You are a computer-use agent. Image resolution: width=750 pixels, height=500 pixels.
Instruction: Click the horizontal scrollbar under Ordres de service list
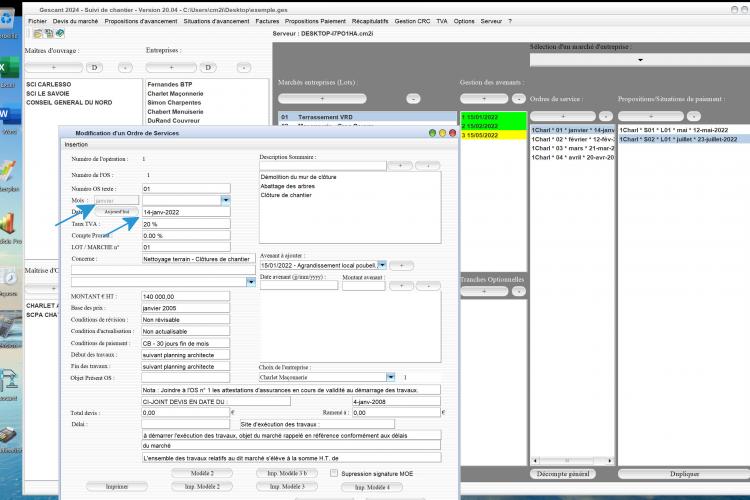pyautogui.click(x=572, y=460)
